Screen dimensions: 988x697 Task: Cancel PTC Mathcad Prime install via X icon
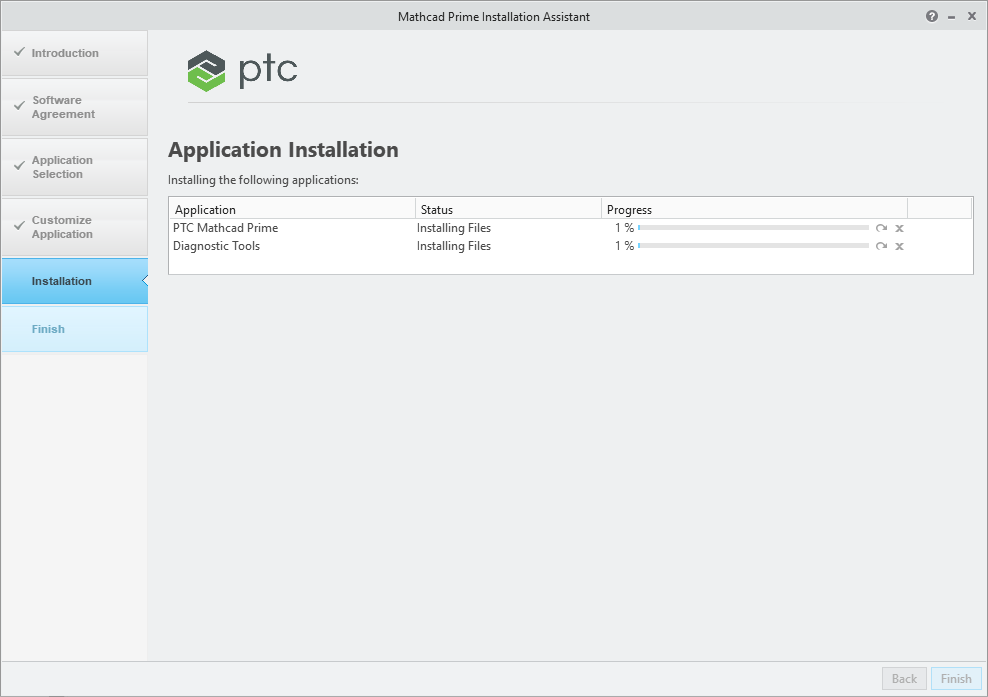[x=899, y=228]
